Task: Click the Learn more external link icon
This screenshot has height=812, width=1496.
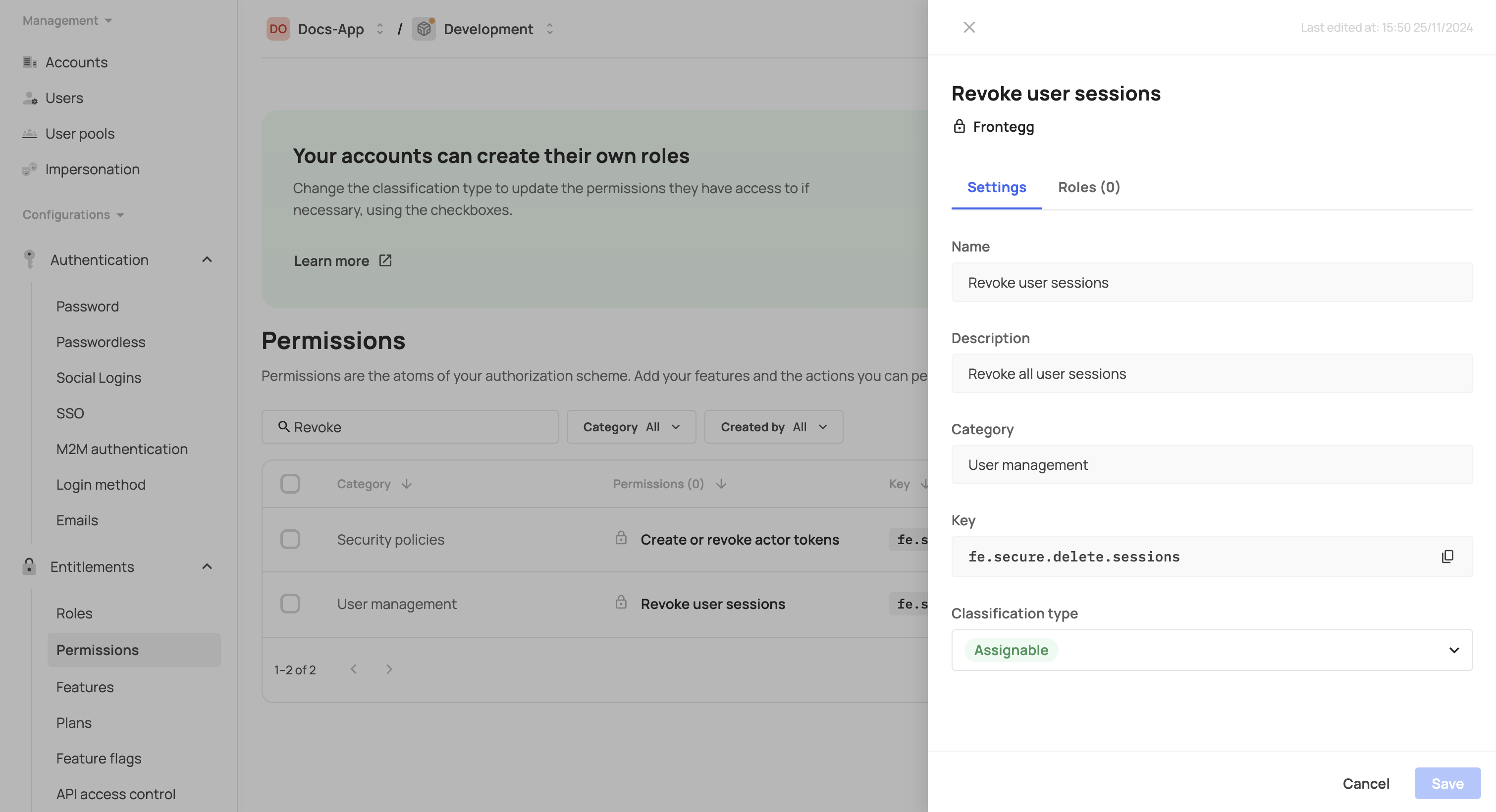Action: coord(385,260)
